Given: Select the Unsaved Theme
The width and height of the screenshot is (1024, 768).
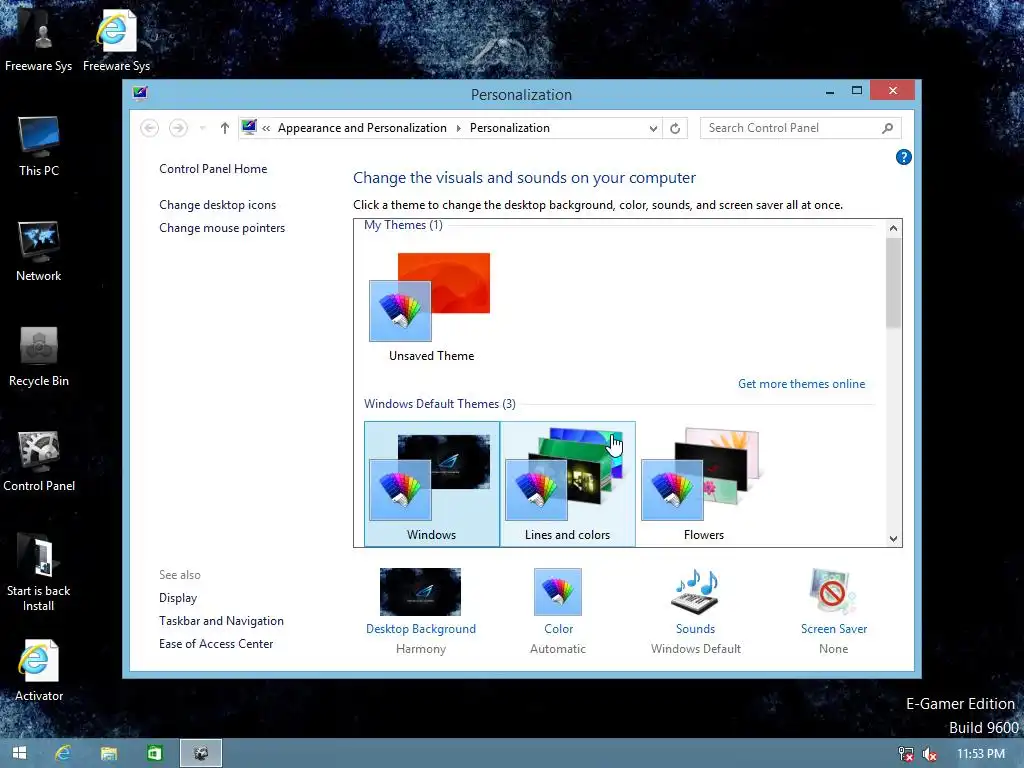Looking at the screenshot, I should (431, 307).
